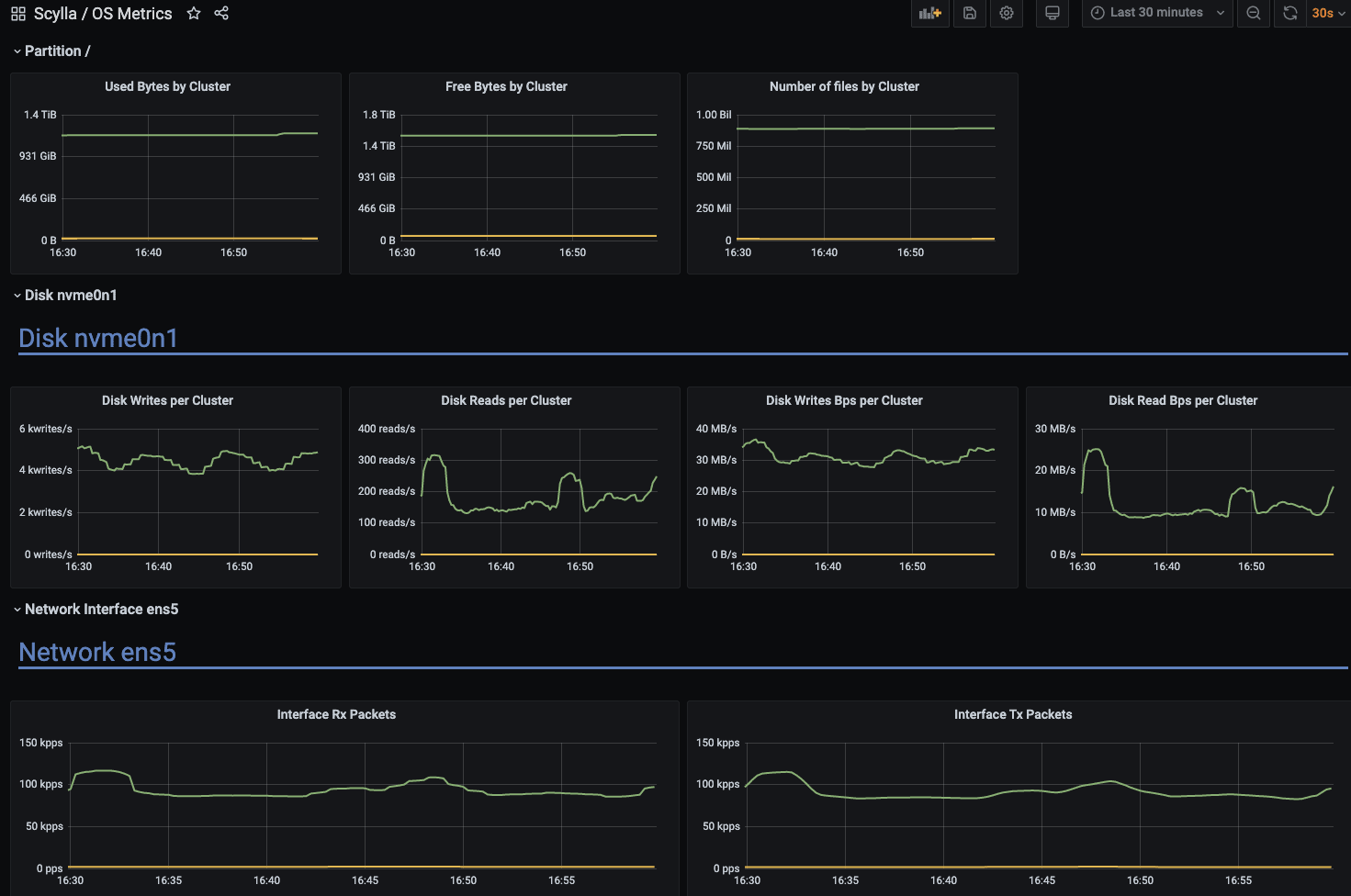Click the Disk Writes Bps per Cluster title

pos(844,400)
